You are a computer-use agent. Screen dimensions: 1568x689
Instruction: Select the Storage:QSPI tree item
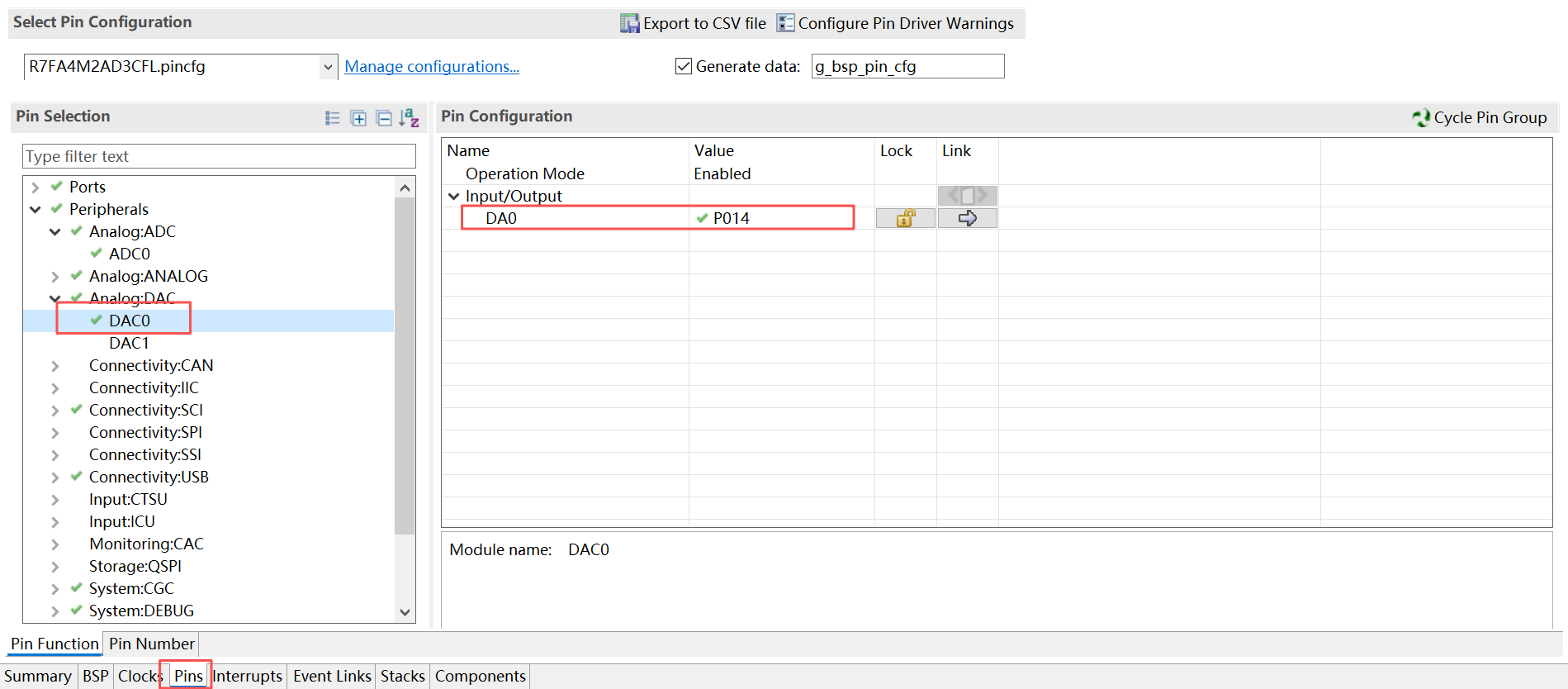[135, 567]
